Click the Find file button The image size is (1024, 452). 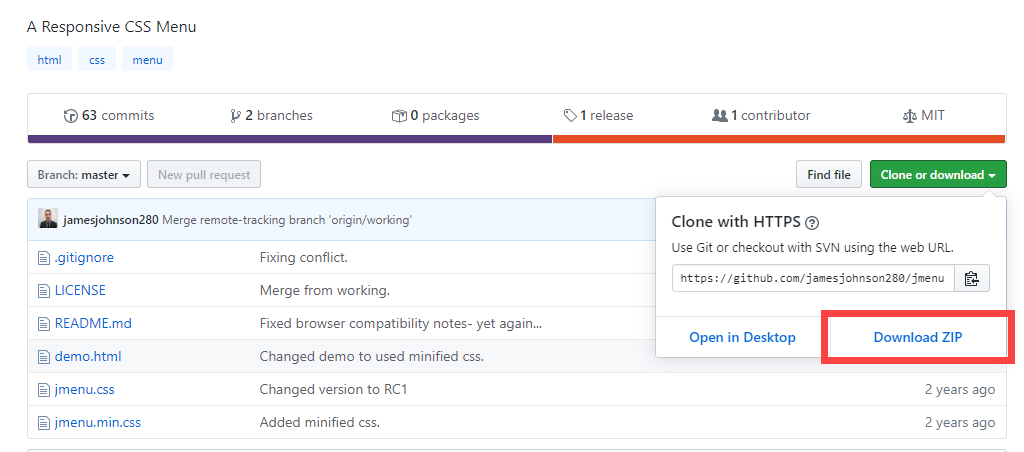point(829,174)
